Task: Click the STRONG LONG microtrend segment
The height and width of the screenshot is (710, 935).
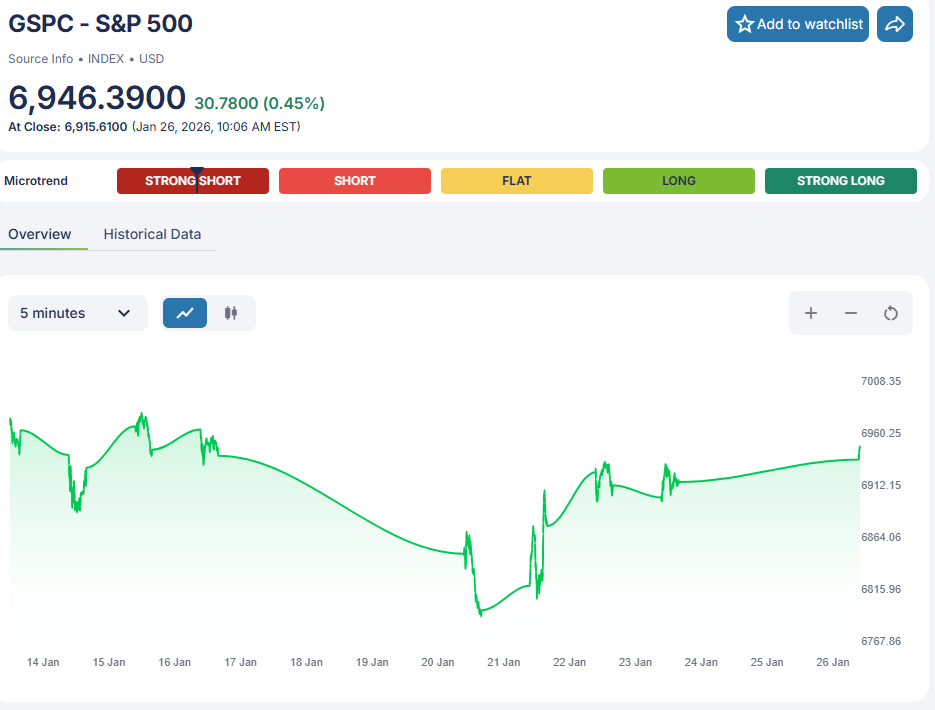Action: (x=841, y=181)
